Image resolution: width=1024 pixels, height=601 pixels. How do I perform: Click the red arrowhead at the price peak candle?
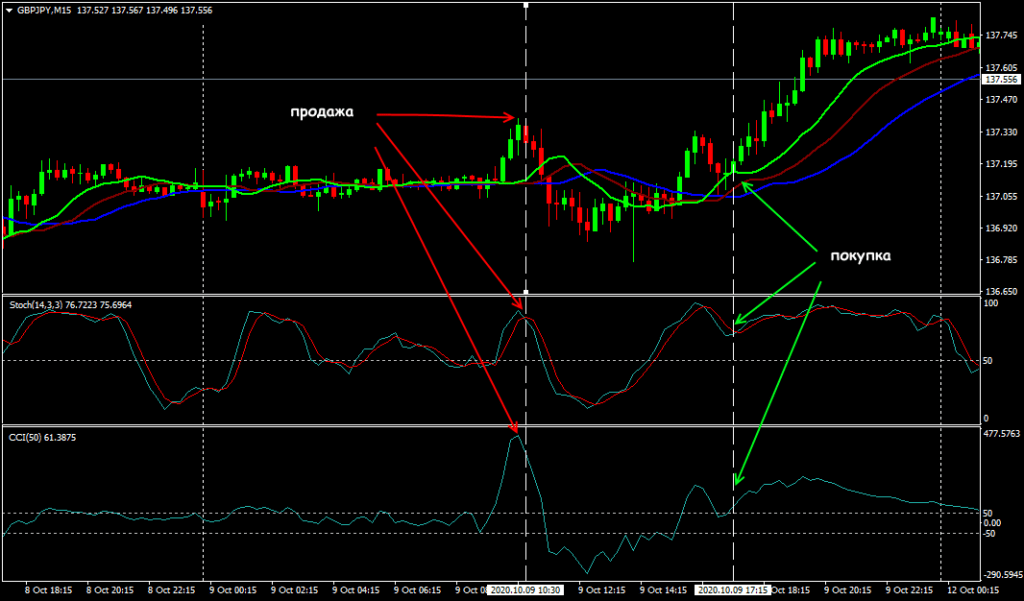tap(514, 118)
